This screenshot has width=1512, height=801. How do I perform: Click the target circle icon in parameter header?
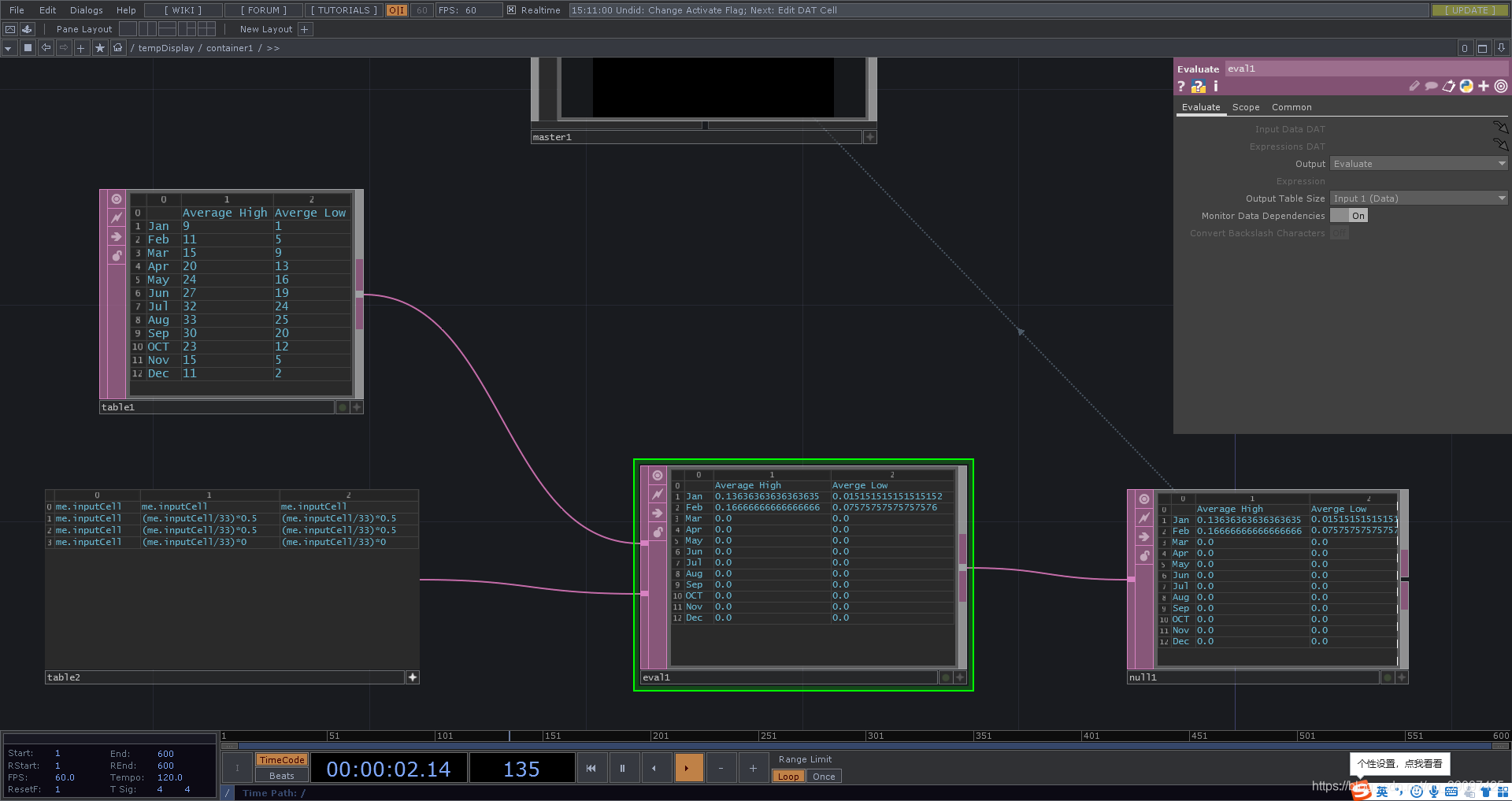point(1501,86)
